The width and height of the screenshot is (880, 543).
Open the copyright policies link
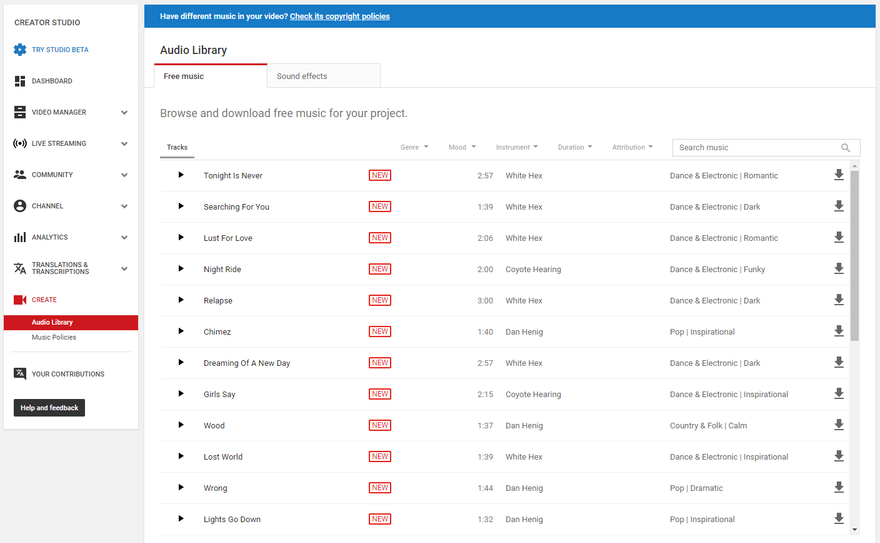click(x=339, y=16)
